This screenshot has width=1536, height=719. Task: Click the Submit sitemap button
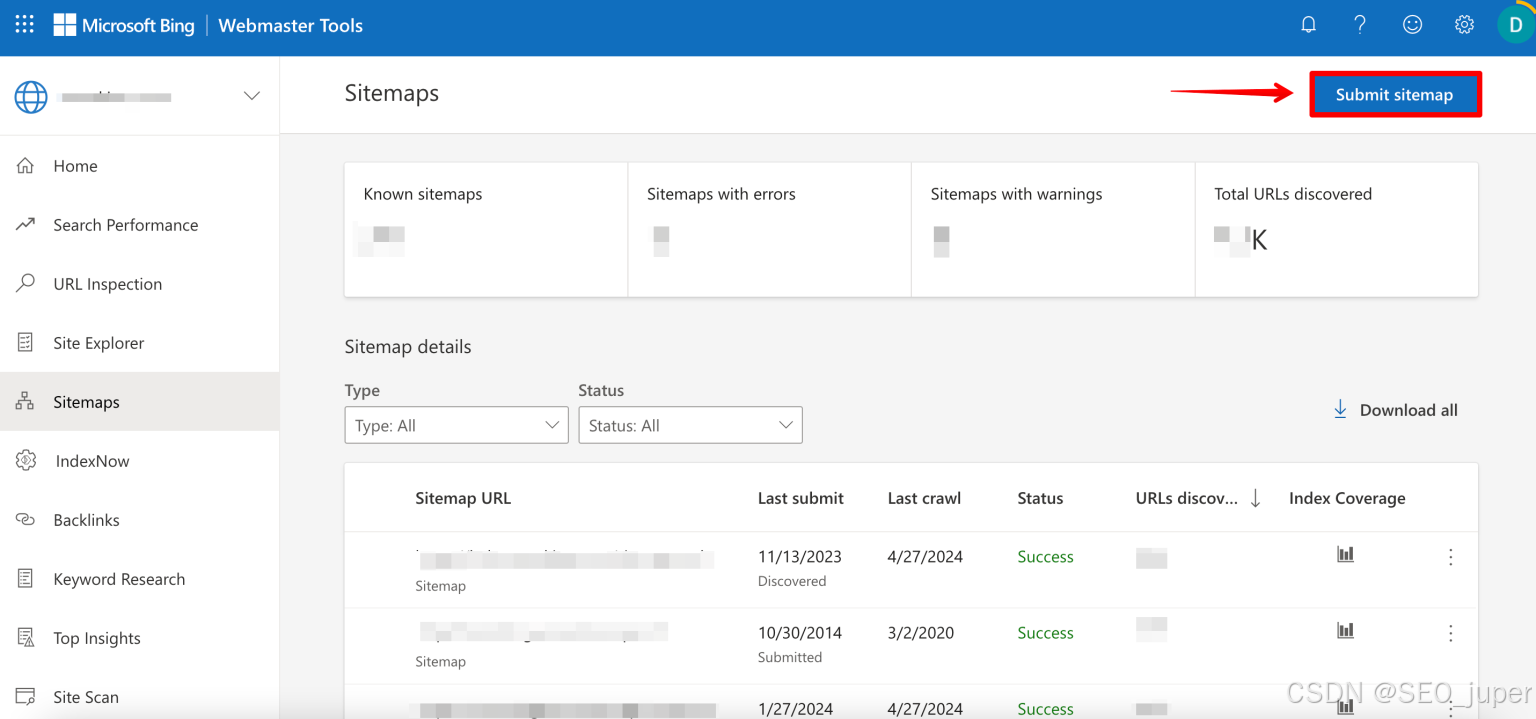1394,95
